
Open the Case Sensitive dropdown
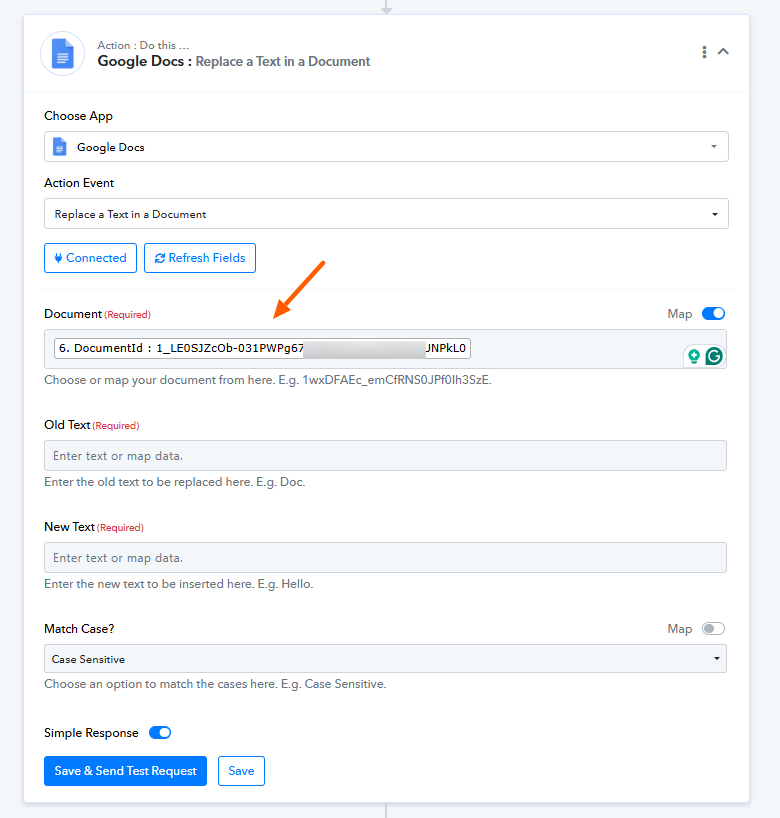tap(385, 659)
